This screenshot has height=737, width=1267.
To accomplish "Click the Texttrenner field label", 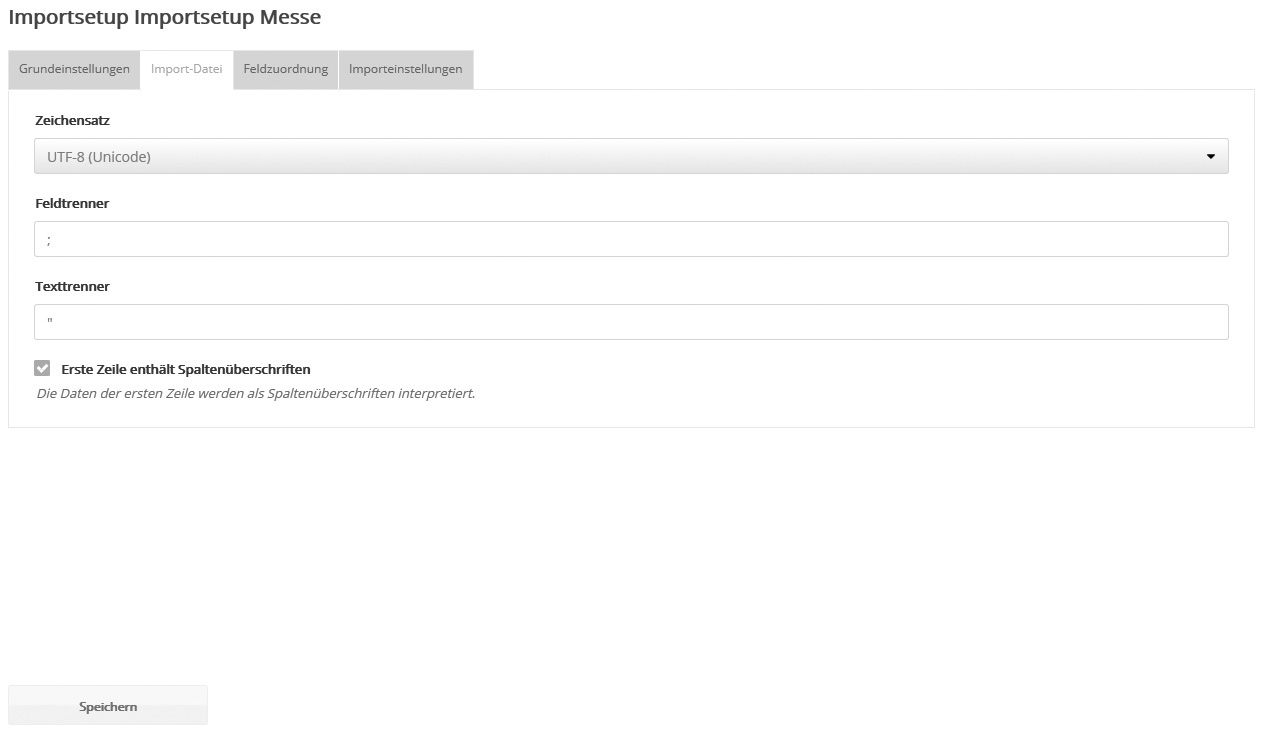I will point(72,286).
